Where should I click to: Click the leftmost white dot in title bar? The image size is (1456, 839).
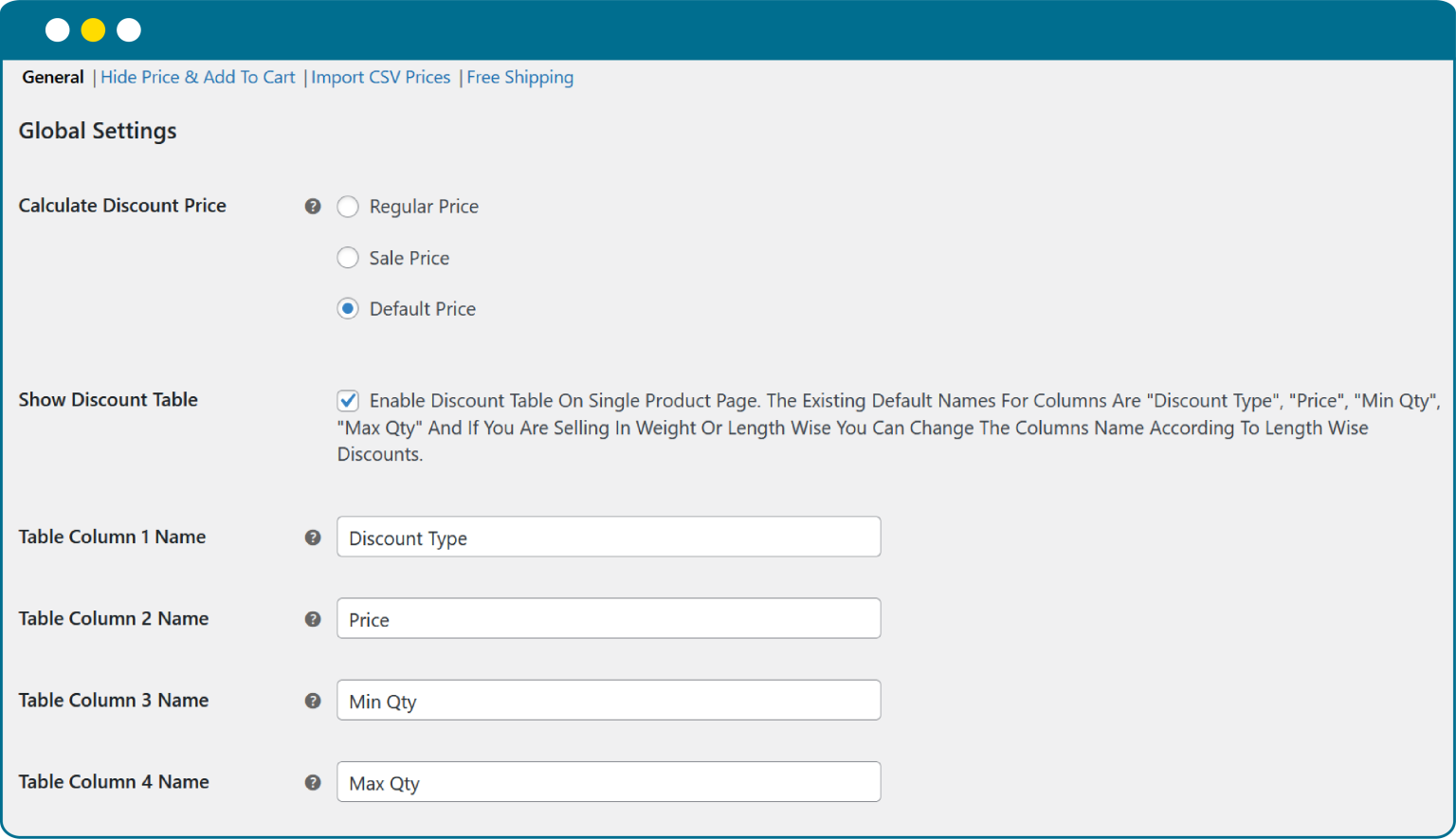58,30
